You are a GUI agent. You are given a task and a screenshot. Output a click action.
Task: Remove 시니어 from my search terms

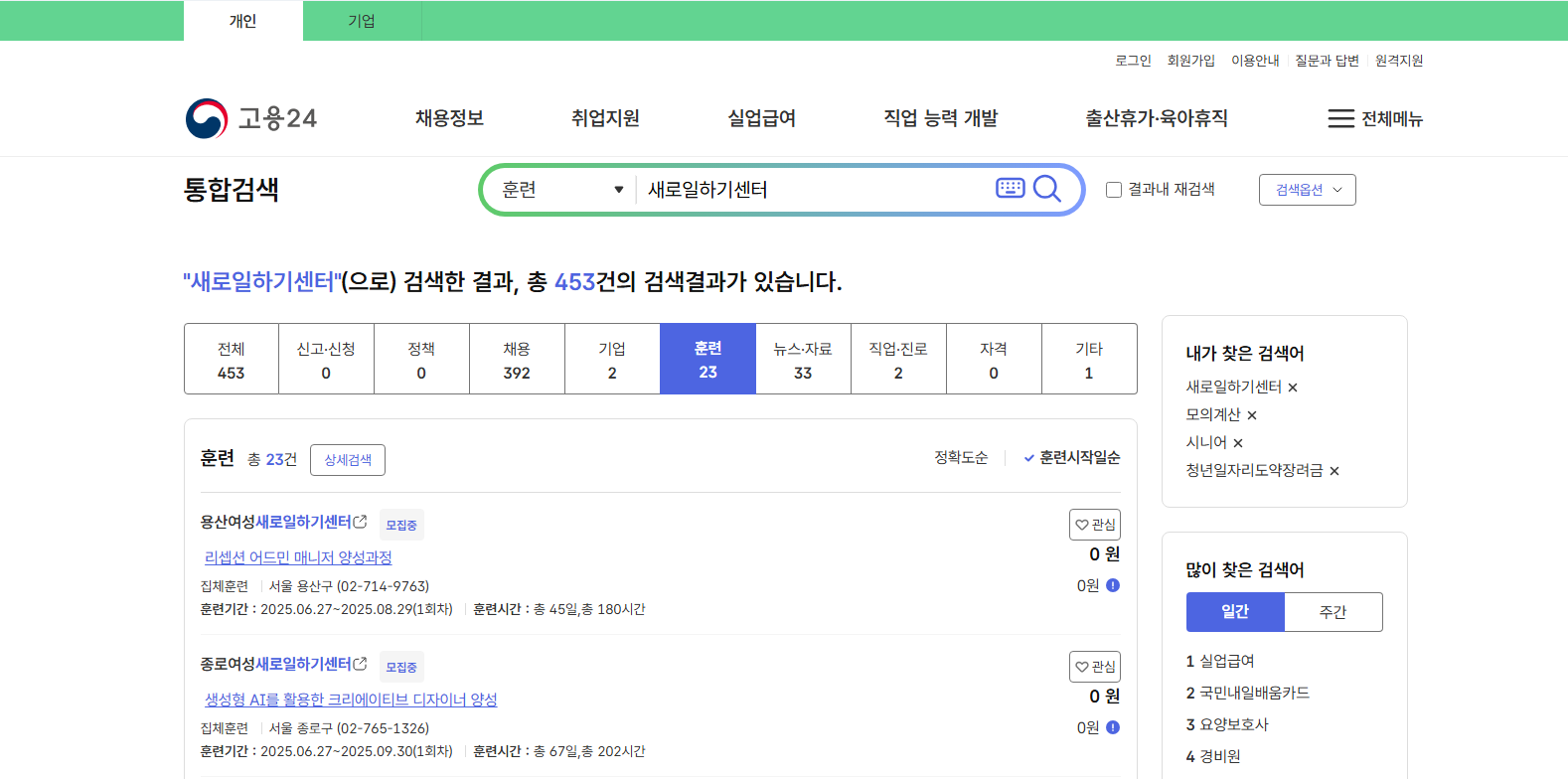pos(1238,443)
